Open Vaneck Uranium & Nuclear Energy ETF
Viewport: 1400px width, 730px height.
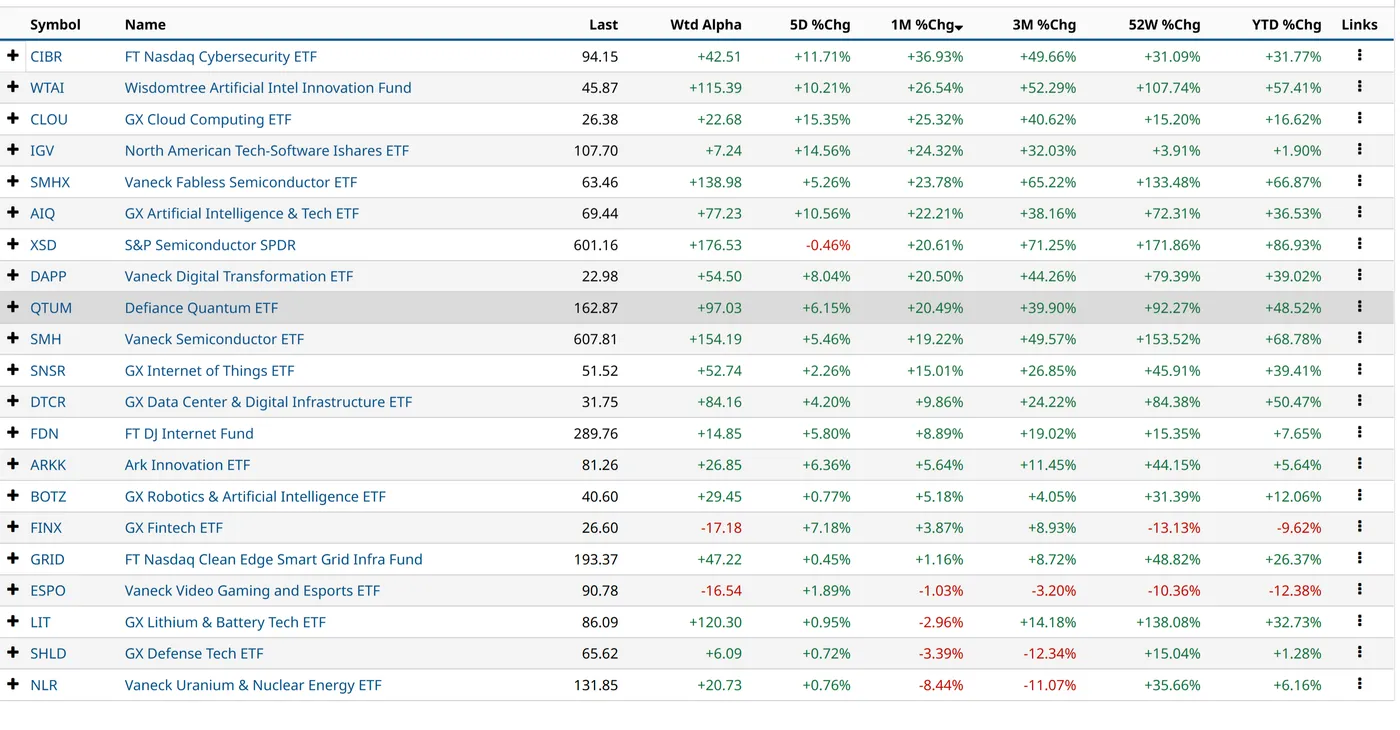[253, 685]
